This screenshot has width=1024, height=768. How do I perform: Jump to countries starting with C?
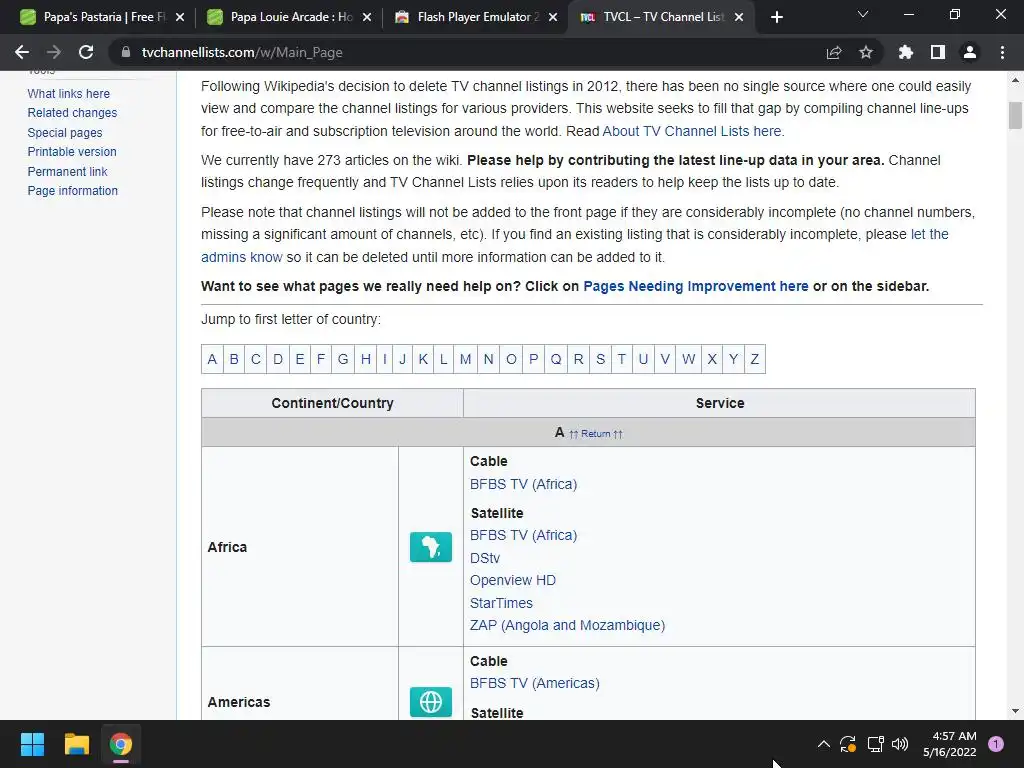pyautogui.click(x=256, y=359)
